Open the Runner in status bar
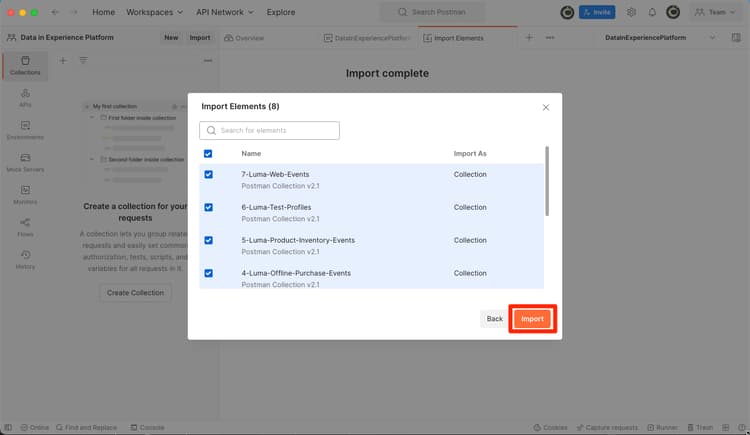This screenshot has height=435, width=750. [x=662, y=427]
